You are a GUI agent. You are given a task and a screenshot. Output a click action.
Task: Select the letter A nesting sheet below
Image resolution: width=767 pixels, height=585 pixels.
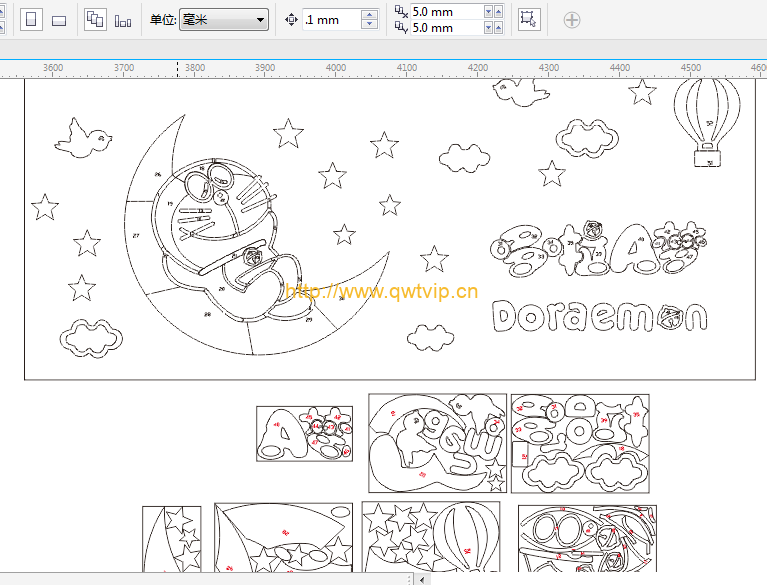tap(304, 433)
